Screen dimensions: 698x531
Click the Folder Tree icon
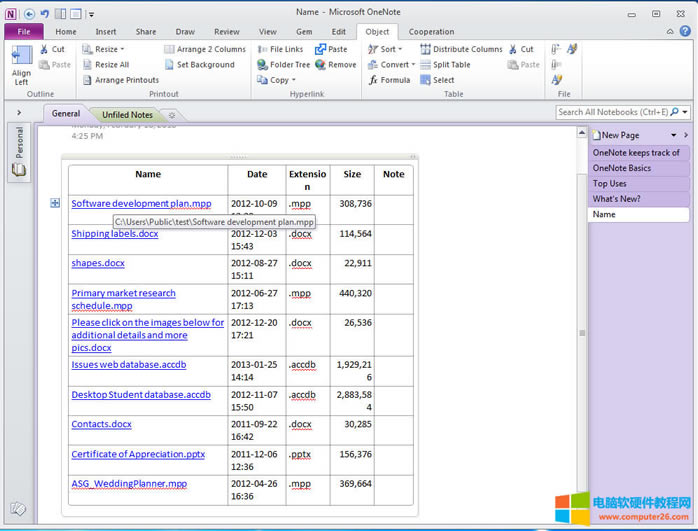pos(262,65)
